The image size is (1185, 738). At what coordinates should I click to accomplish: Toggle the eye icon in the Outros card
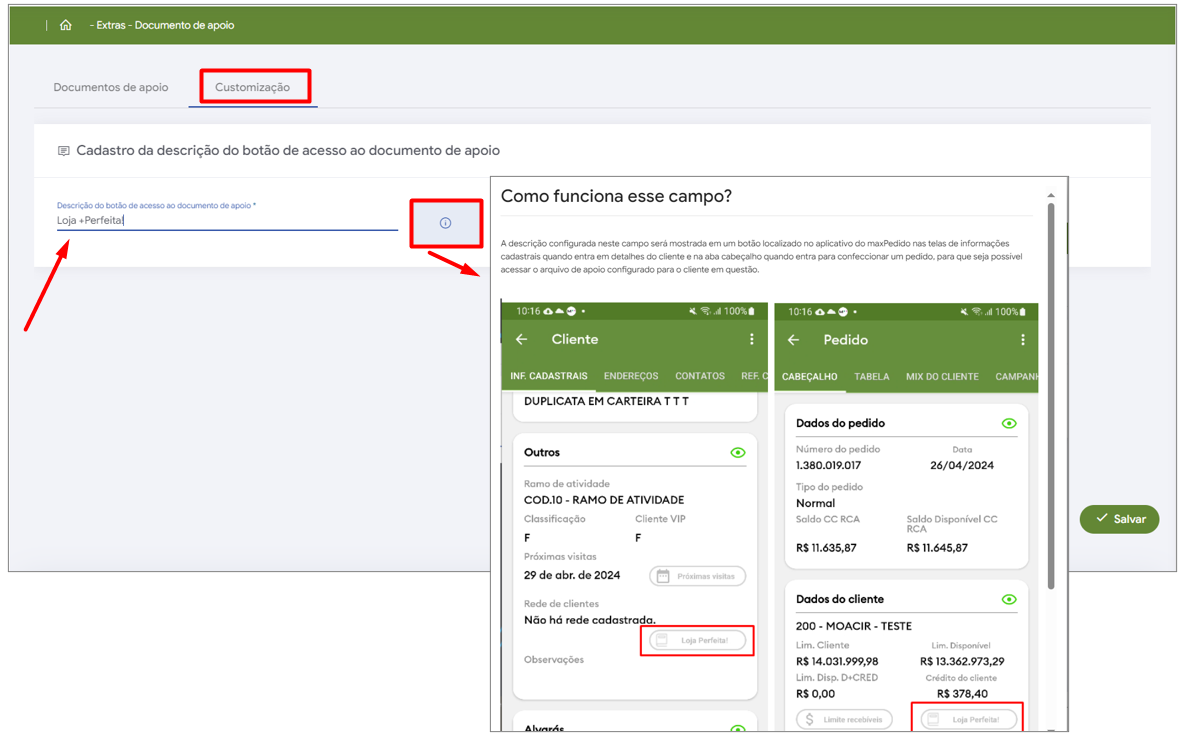coord(737,453)
